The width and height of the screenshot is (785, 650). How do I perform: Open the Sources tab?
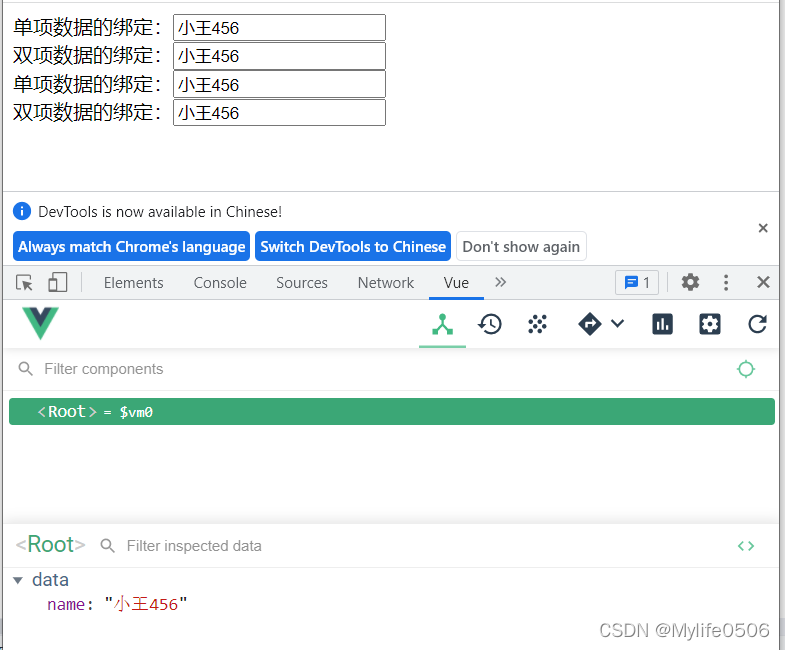tap(302, 283)
